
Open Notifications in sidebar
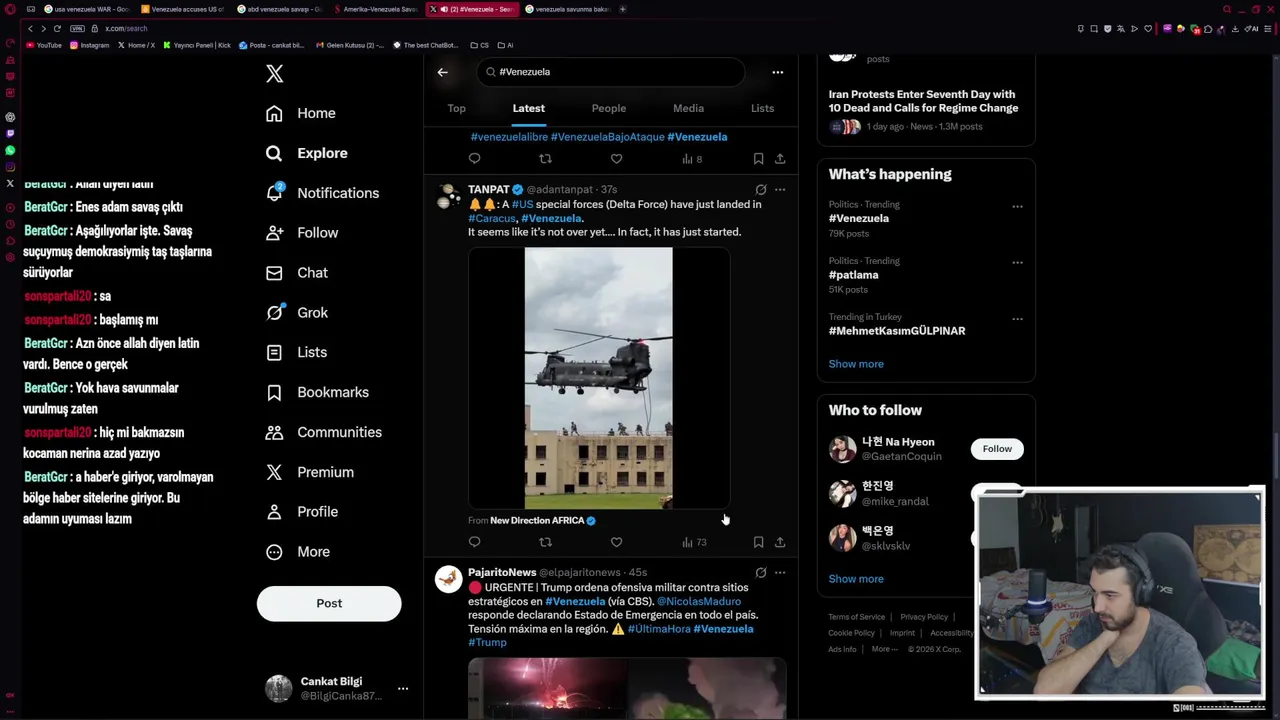pos(322,193)
